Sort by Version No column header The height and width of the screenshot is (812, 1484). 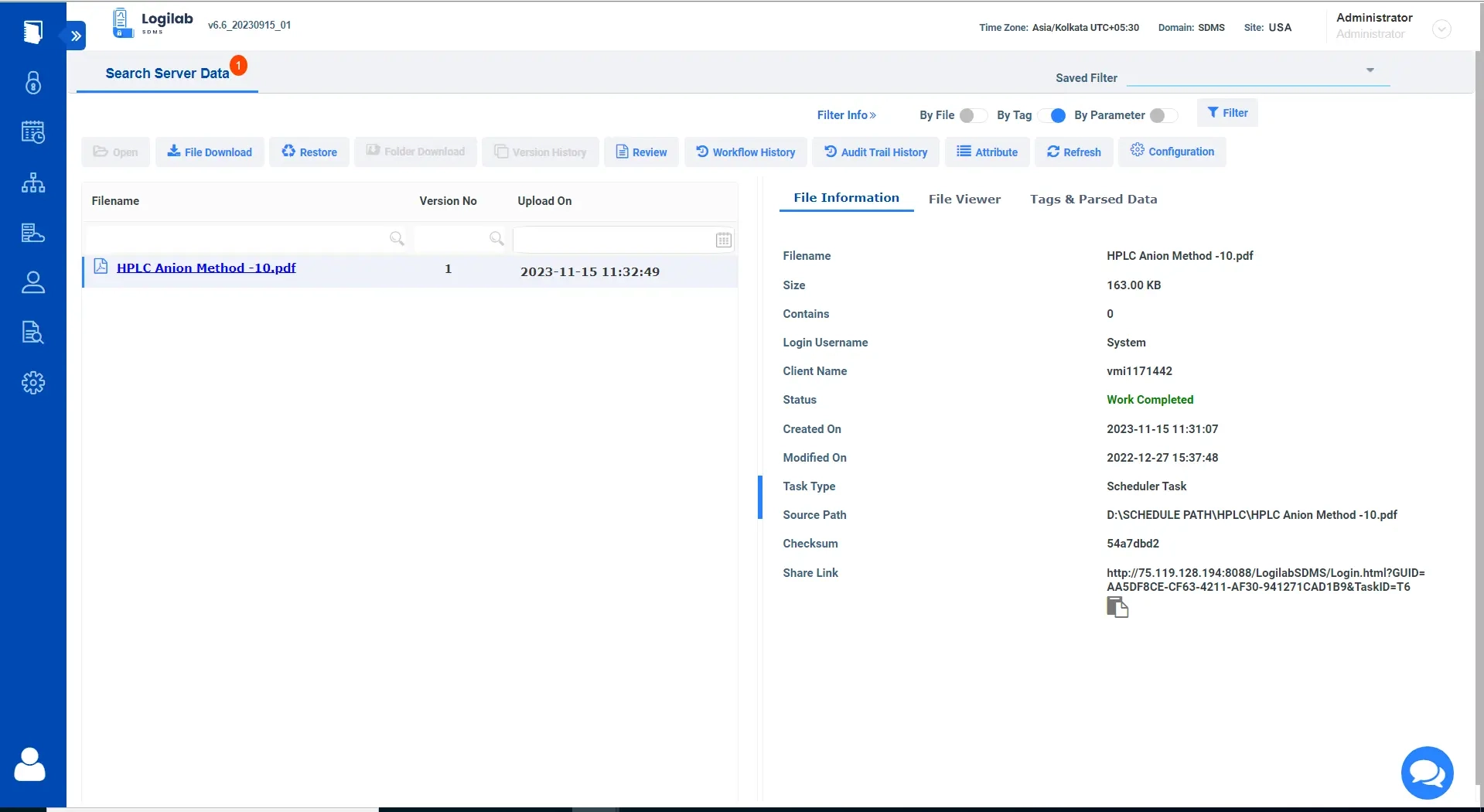point(448,201)
